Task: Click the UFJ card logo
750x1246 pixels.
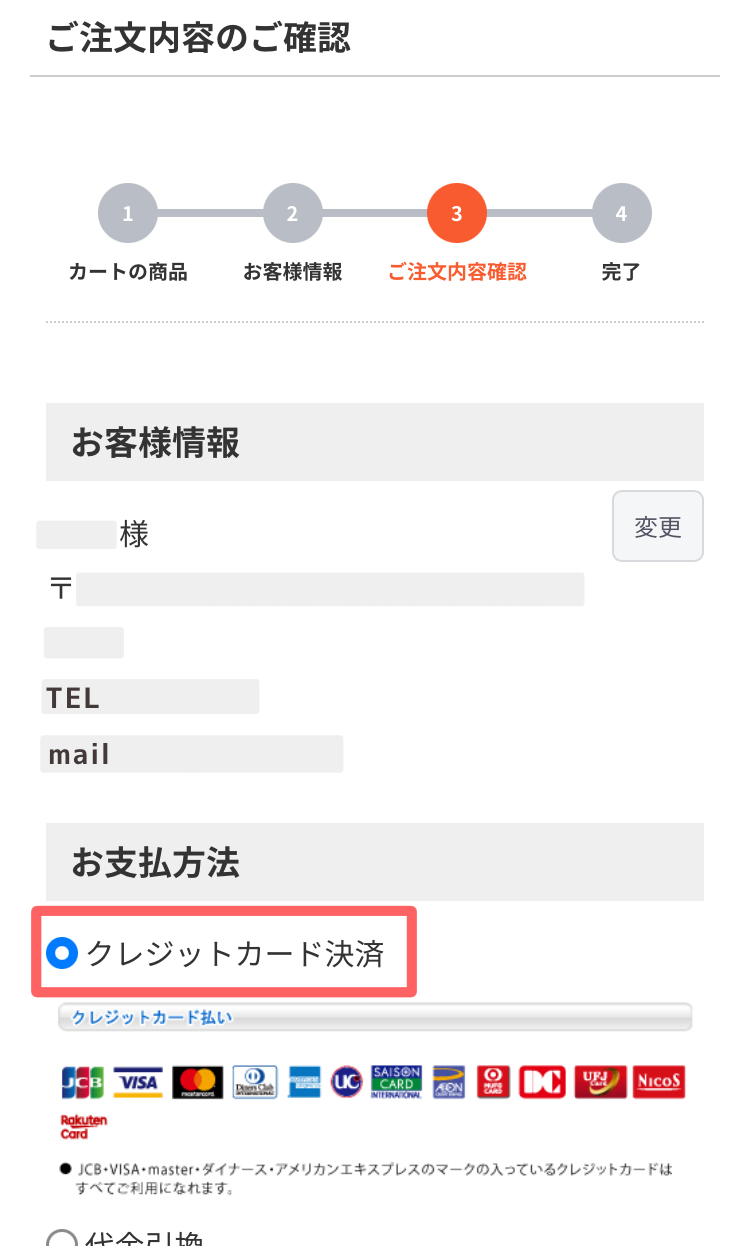Action: [600, 1081]
